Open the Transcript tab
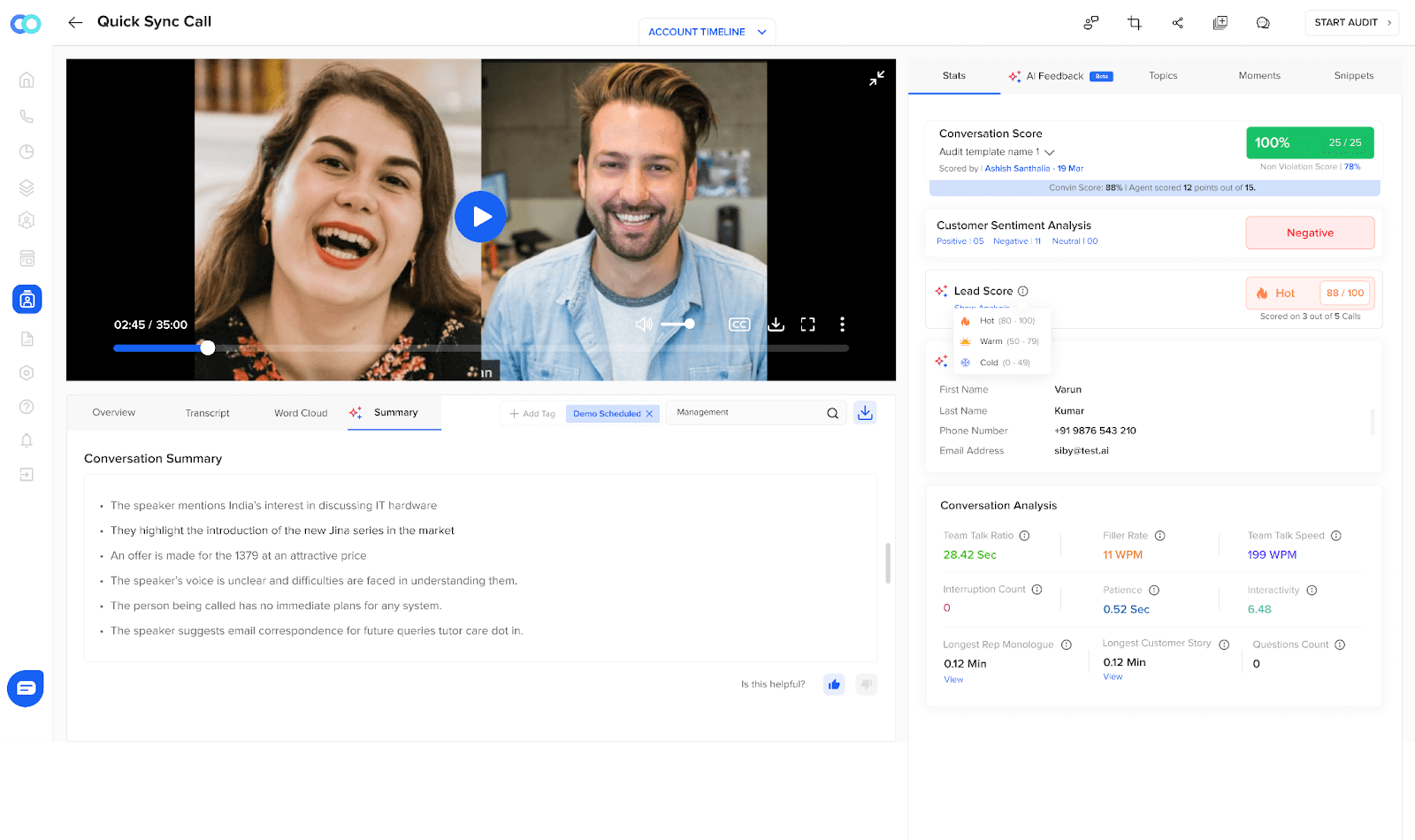This screenshot has height=840, width=1415. pos(208,413)
